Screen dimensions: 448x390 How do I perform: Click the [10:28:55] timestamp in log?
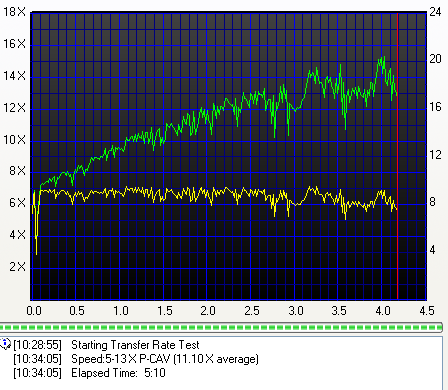coord(37,345)
